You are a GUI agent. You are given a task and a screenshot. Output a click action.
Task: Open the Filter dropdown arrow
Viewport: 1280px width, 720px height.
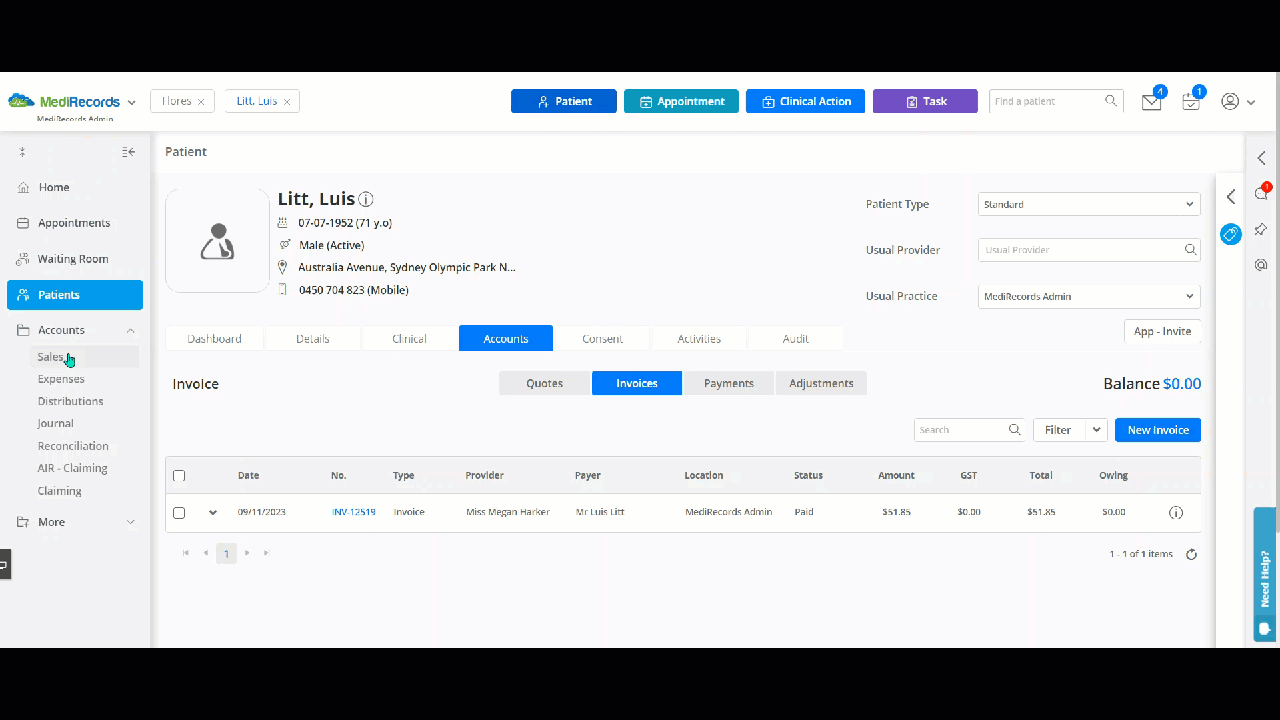tap(1097, 430)
